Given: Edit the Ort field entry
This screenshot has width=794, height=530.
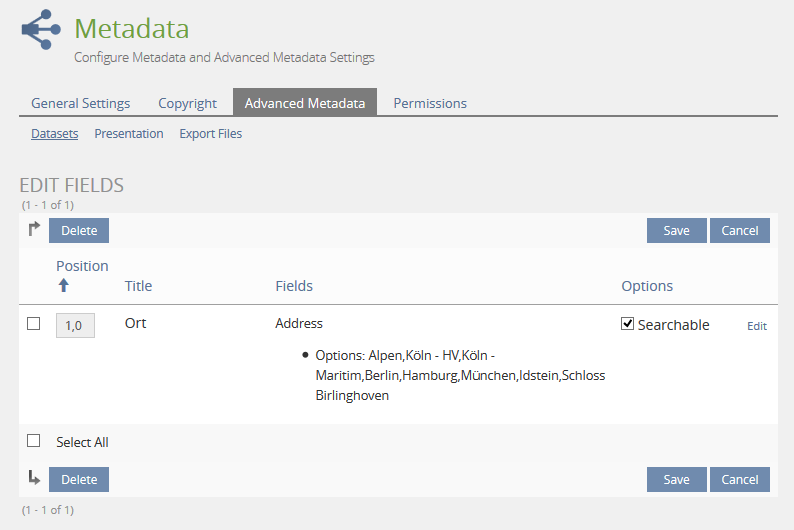Looking at the screenshot, I should click(x=757, y=326).
